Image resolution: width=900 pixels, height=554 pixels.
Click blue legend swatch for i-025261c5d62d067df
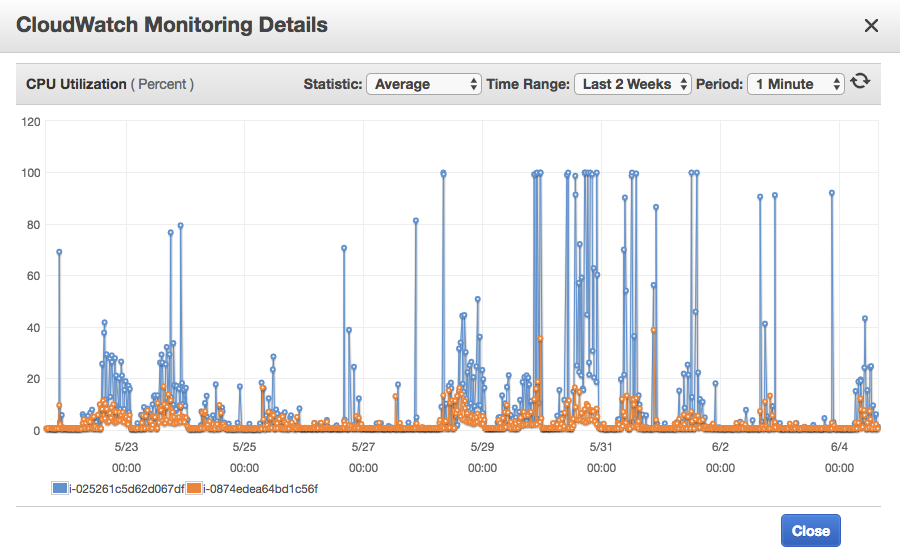tap(60, 489)
